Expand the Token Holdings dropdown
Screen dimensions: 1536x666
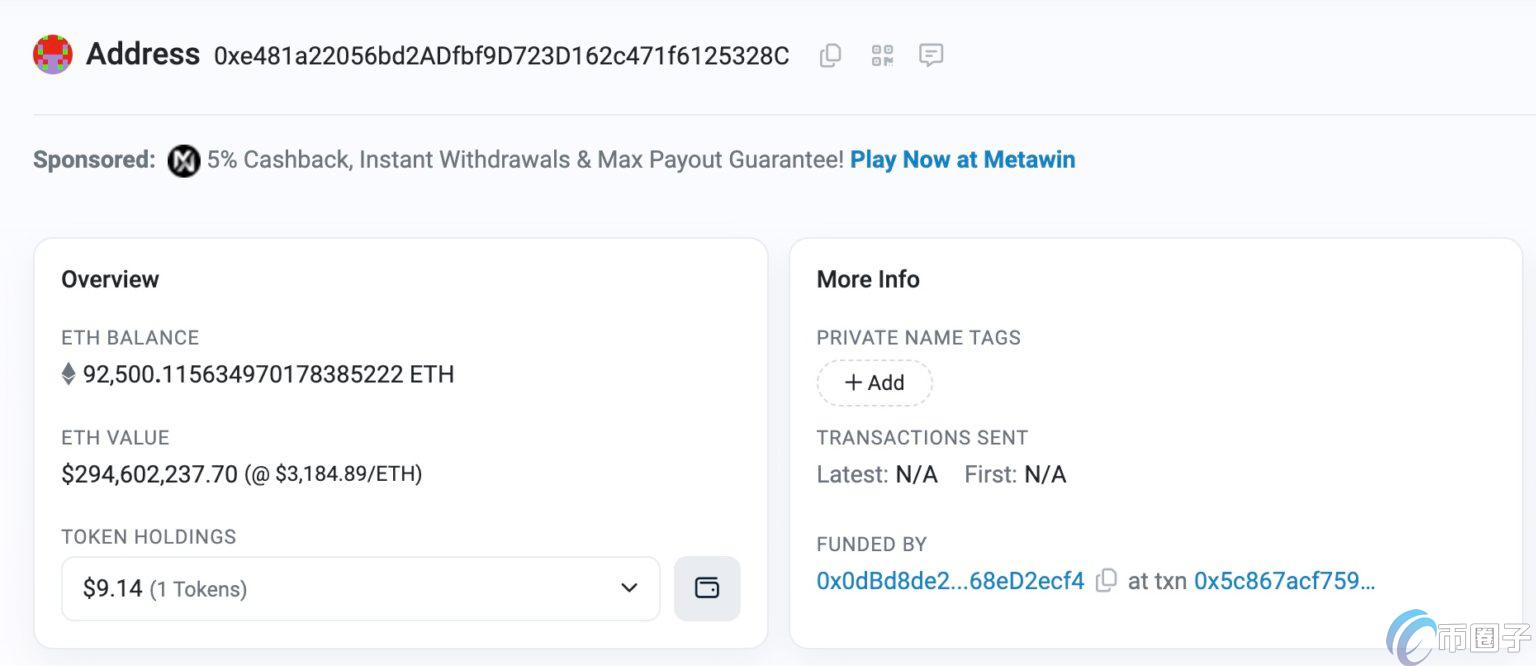[360, 588]
